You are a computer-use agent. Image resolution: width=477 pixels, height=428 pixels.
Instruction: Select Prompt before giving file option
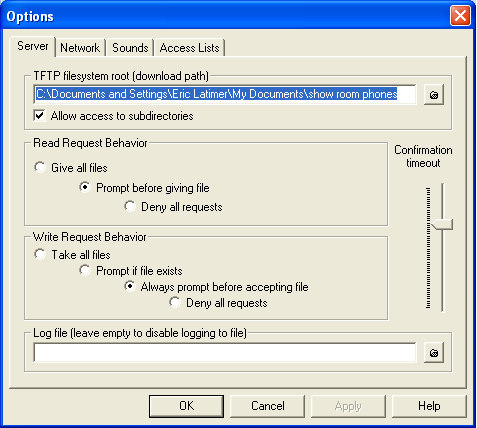pyautogui.click(x=85, y=187)
